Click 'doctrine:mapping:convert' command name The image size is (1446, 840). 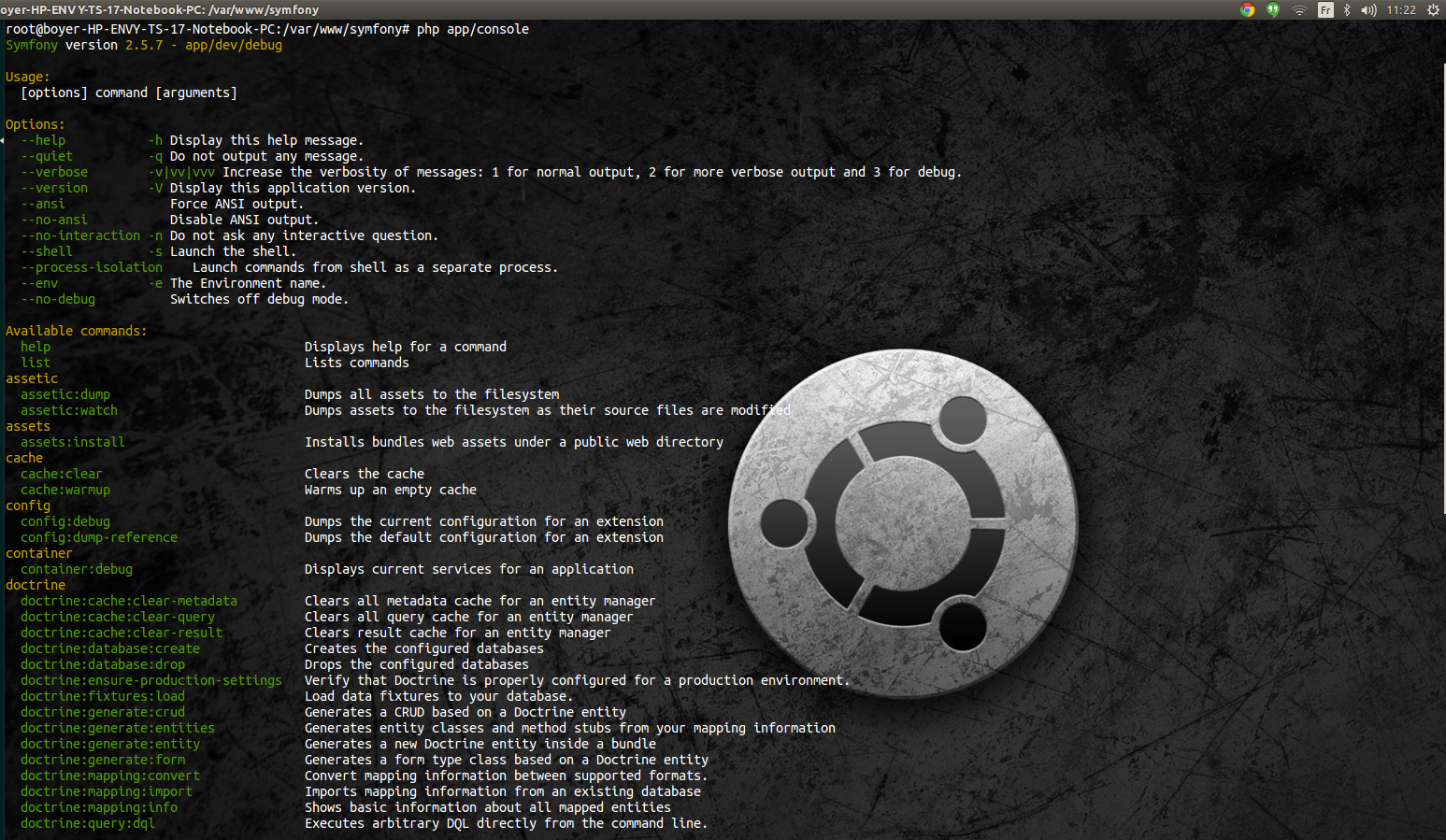click(x=110, y=776)
